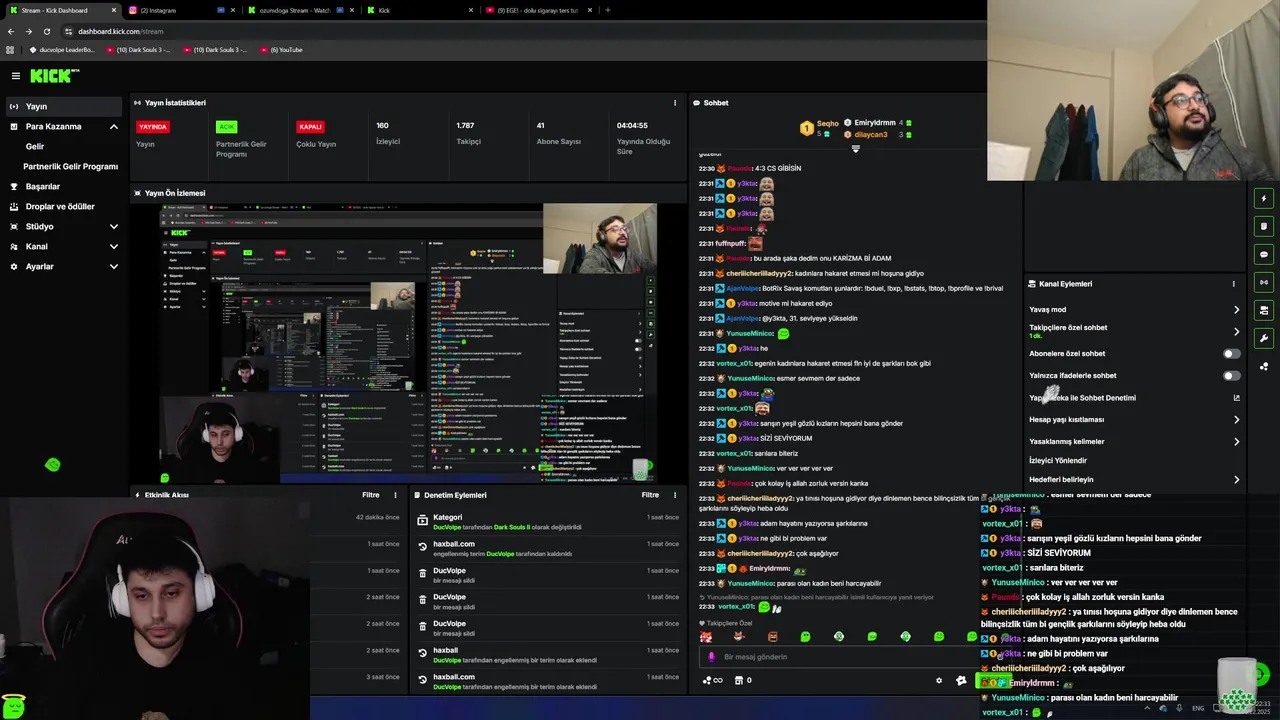Open the hamburger menu beside the Kick logo
Image resolution: width=1280 pixels, height=720 pixels.
point(15,76)
